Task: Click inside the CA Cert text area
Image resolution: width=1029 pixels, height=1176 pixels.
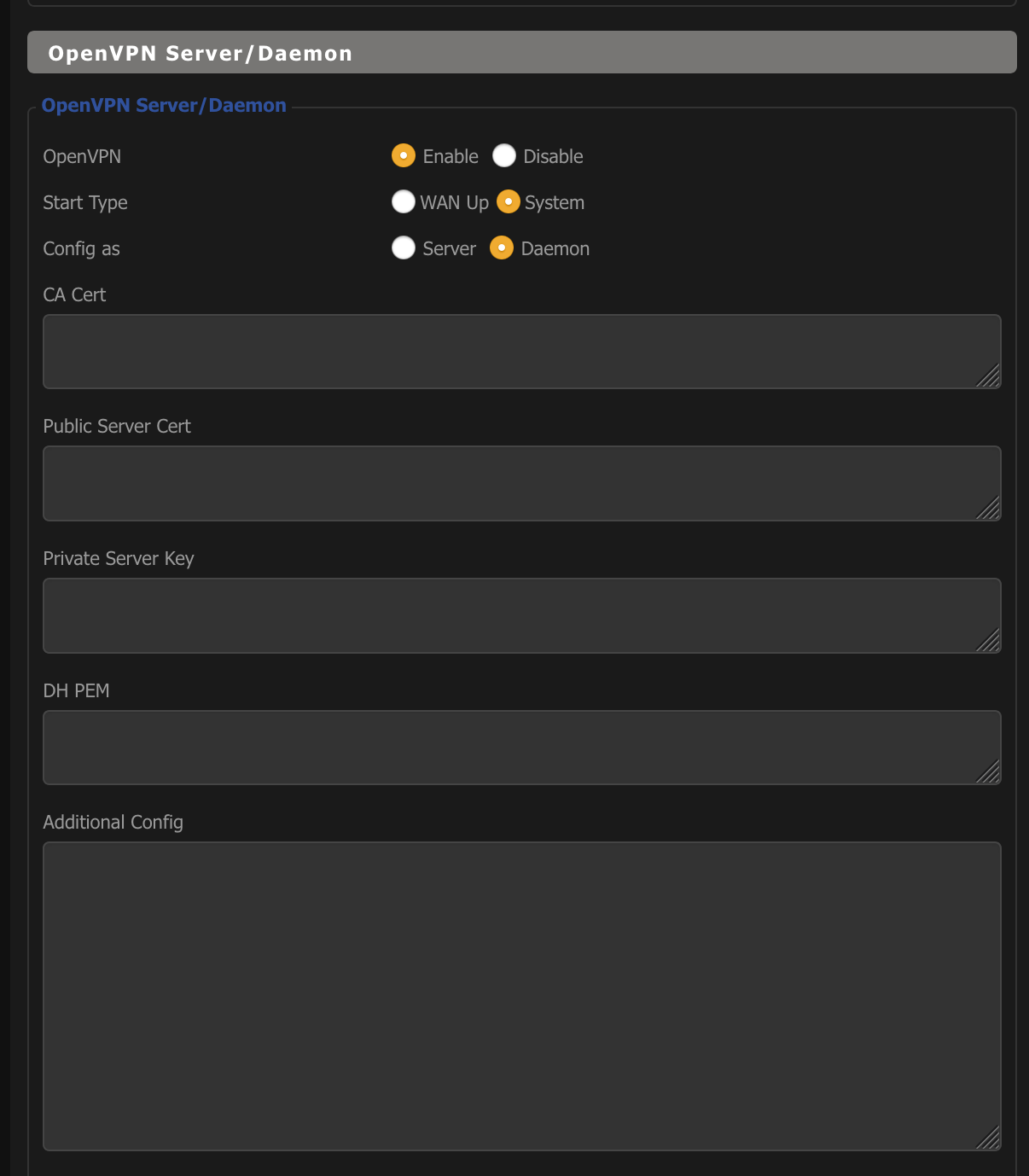Action: (520, 352)
